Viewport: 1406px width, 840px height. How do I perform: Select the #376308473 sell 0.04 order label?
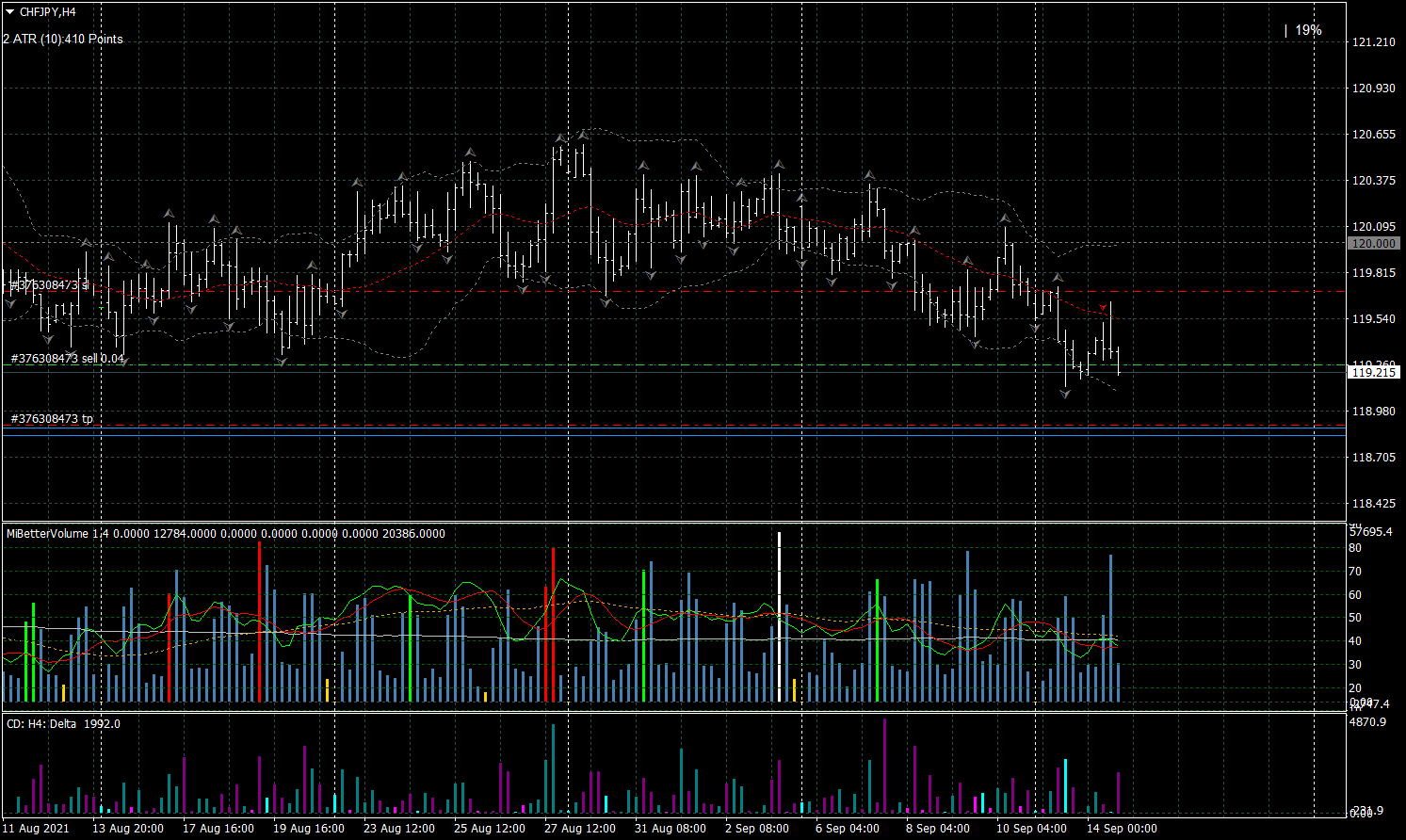[67, 359]
